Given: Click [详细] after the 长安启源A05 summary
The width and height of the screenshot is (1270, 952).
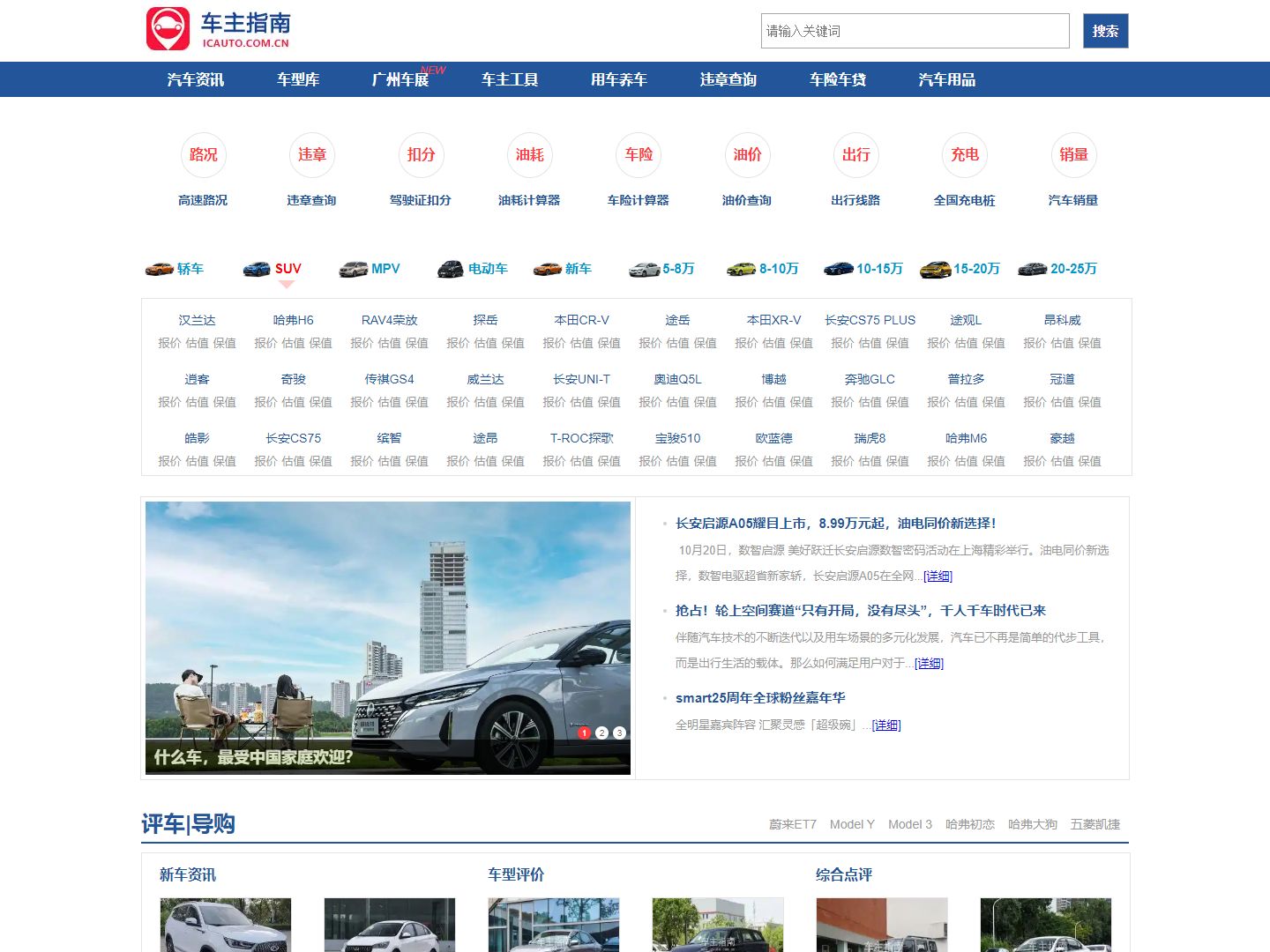Looking at the screenshot, I should 938,576.
